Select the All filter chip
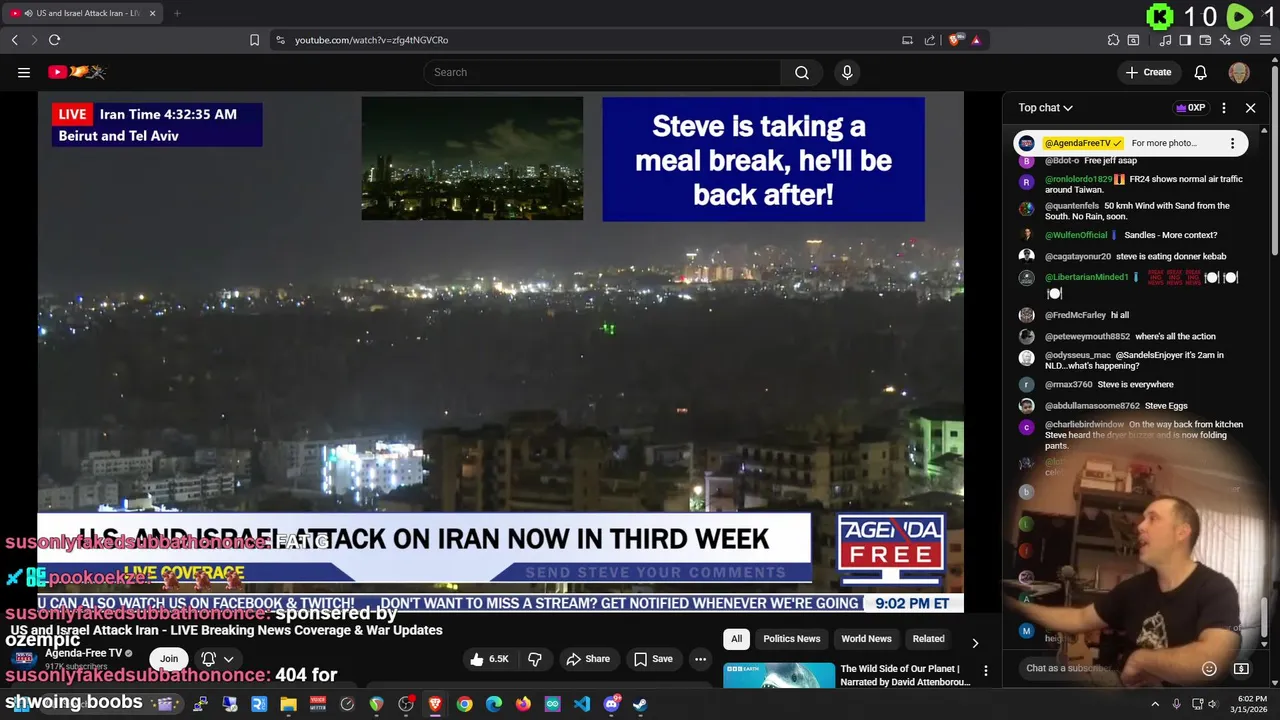This screenshot has height=720, width=1280. pyautogui.click(x=736, y=639)
